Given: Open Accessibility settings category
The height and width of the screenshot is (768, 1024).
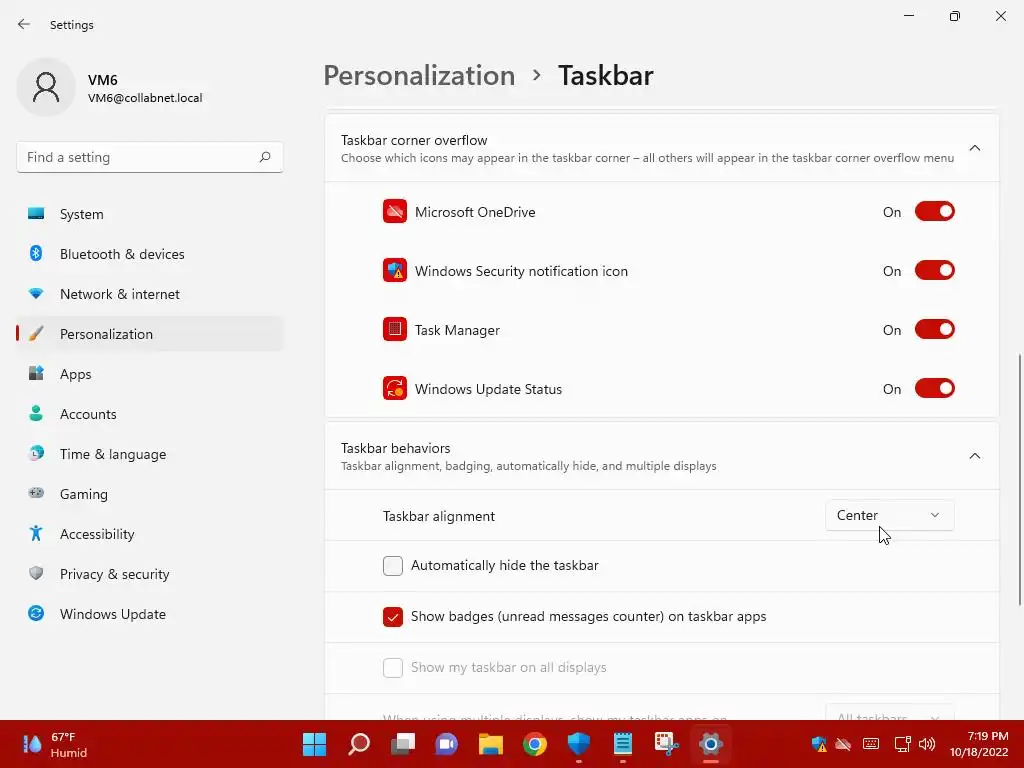Looking at the screenshot, I should [x=150, y=534].
